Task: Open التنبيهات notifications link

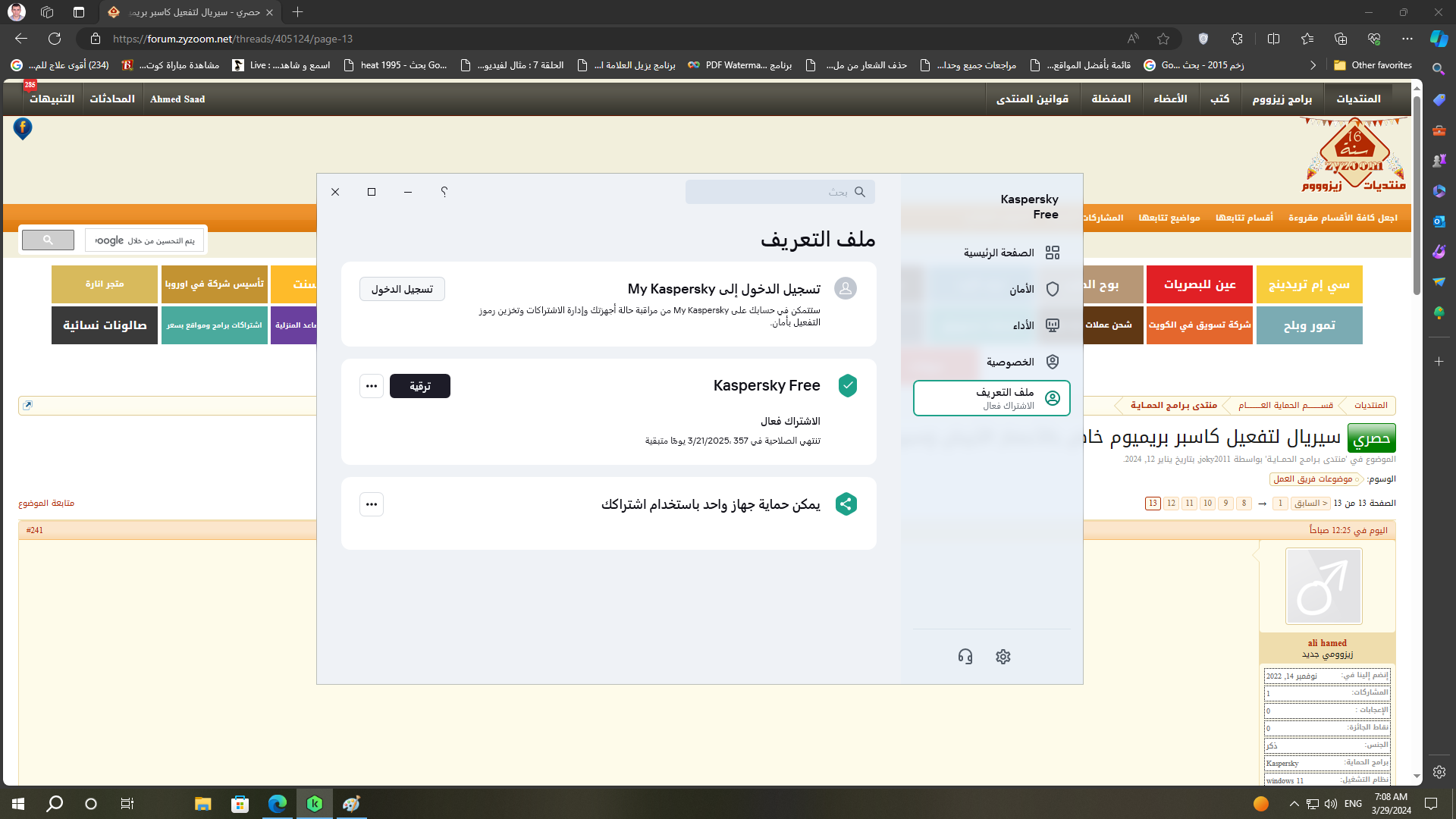Action: tap(52, 99)
